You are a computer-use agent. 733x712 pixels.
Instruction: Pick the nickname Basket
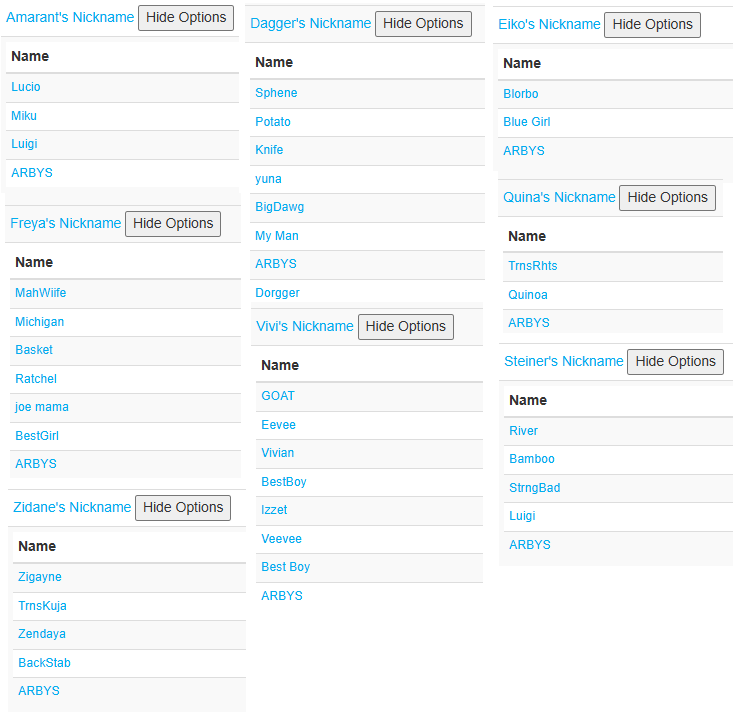34,350
